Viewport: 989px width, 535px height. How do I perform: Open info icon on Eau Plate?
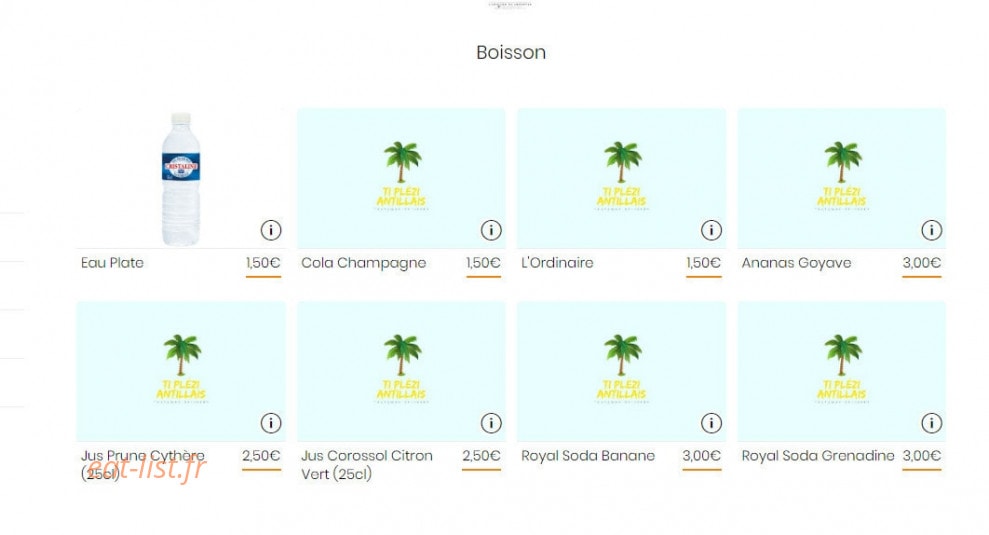(271, 230)
